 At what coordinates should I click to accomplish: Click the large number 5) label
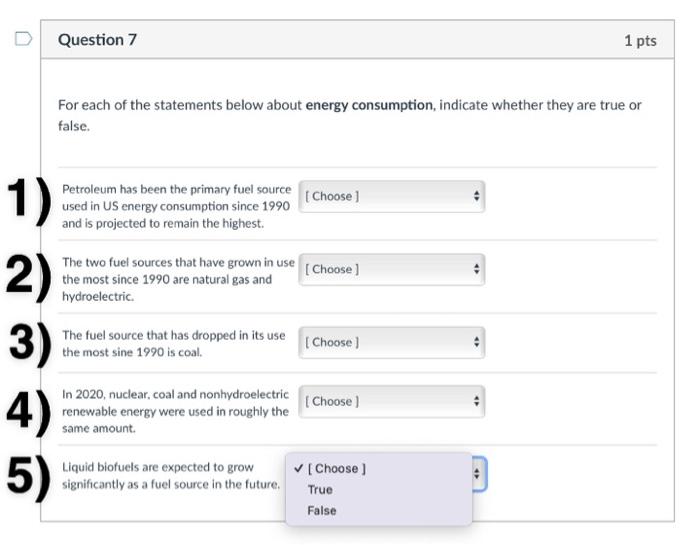27,476
